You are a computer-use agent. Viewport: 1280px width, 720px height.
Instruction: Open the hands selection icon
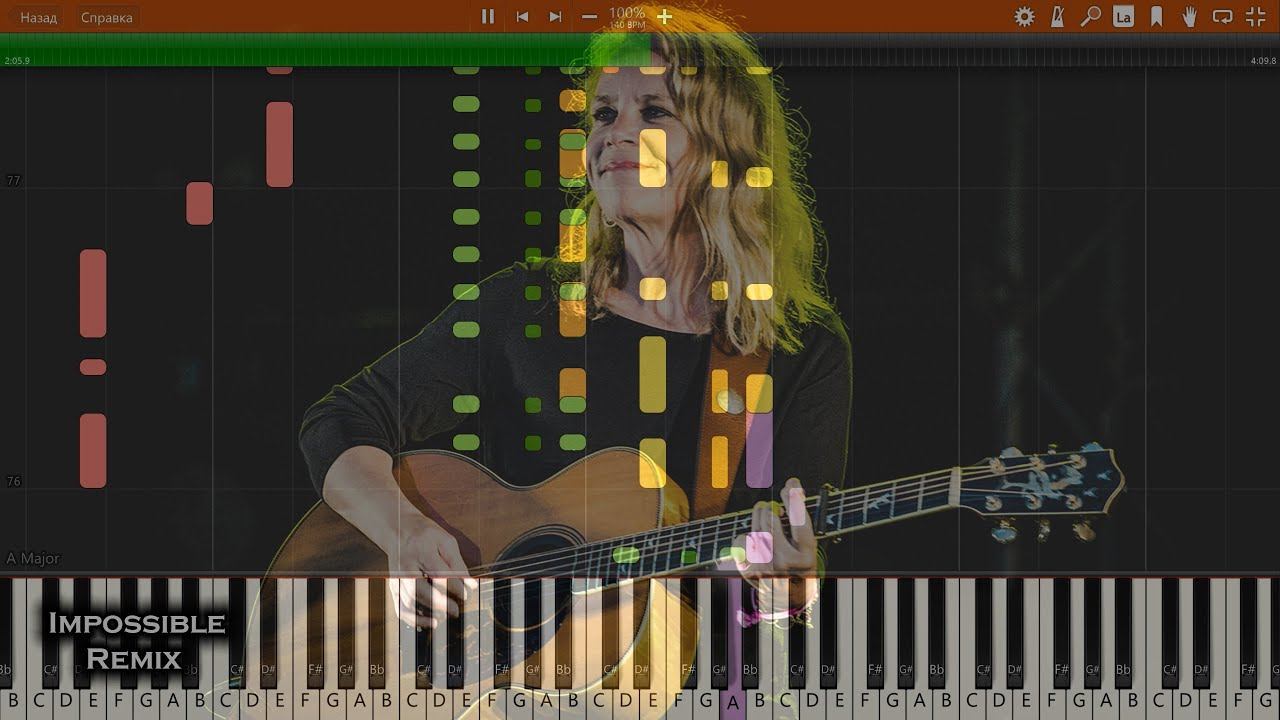[x=1190, y=16]
